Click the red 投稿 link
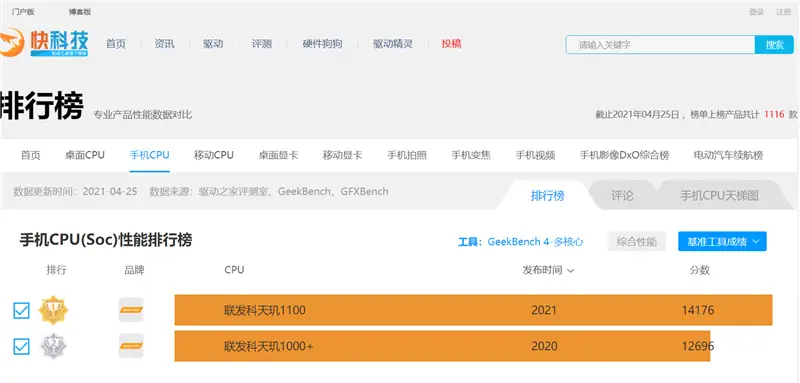800x383 pixels. click(452, 44)
